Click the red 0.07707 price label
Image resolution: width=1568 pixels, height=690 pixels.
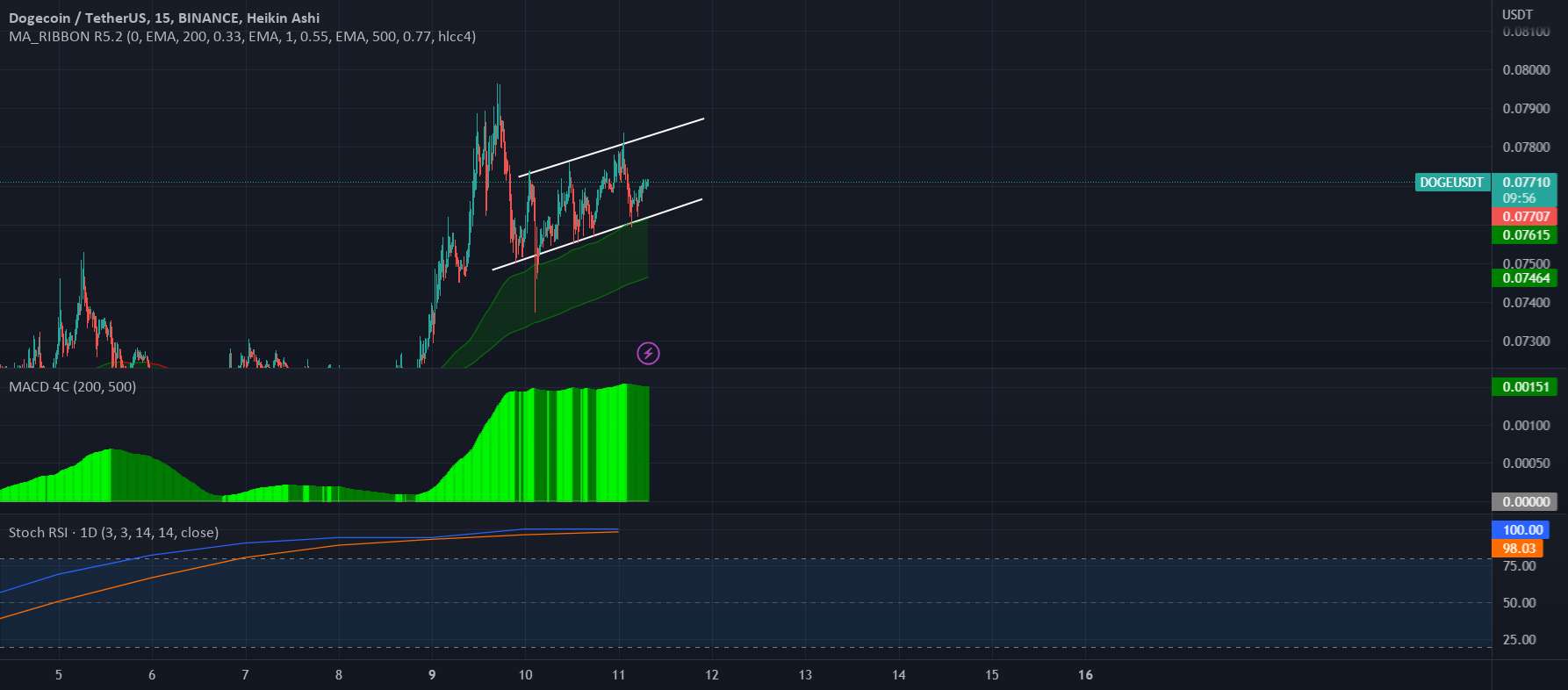tap(1525, 216)
